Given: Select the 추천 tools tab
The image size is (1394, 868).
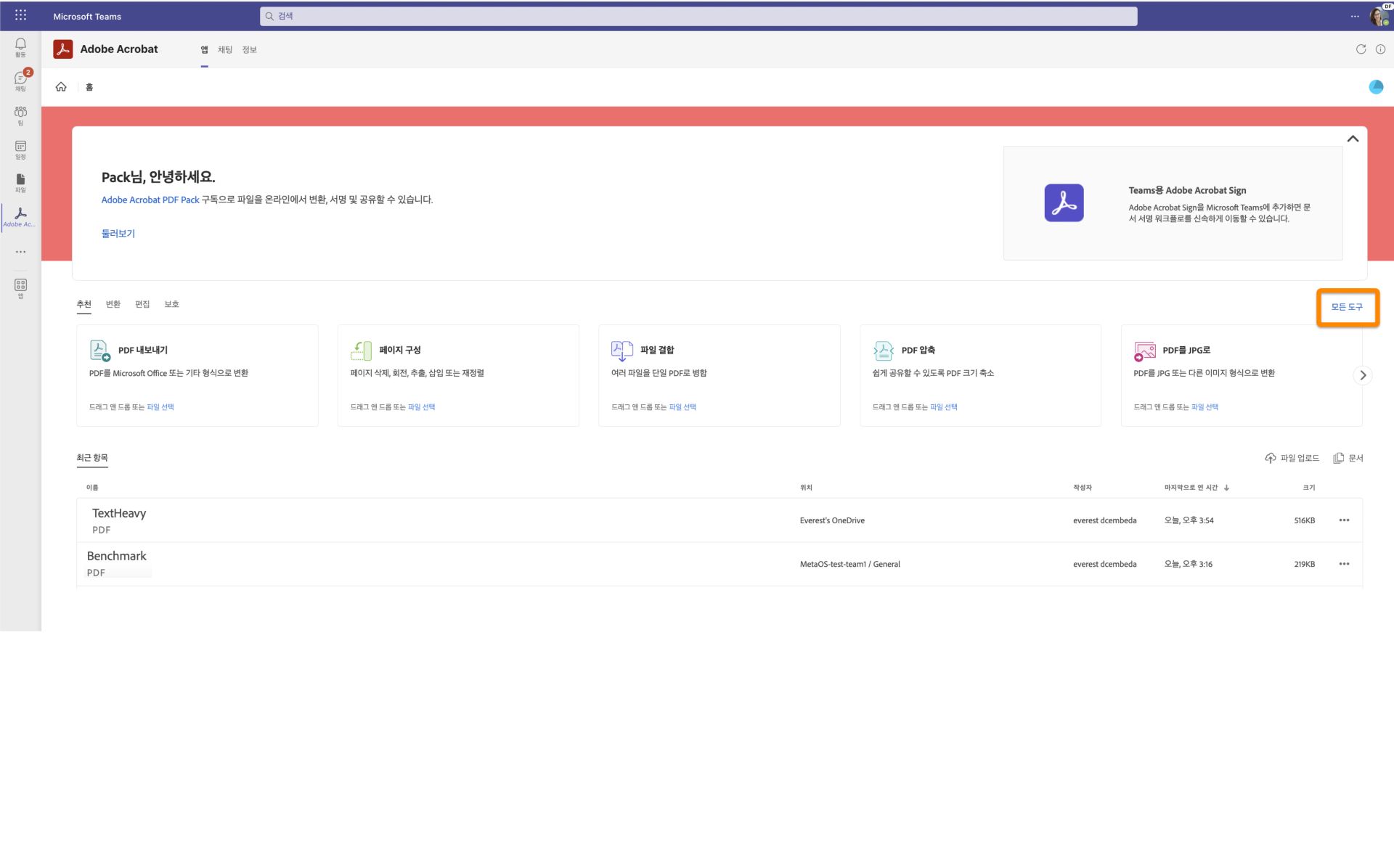Looking at the screenshot, I should point(83,304).
